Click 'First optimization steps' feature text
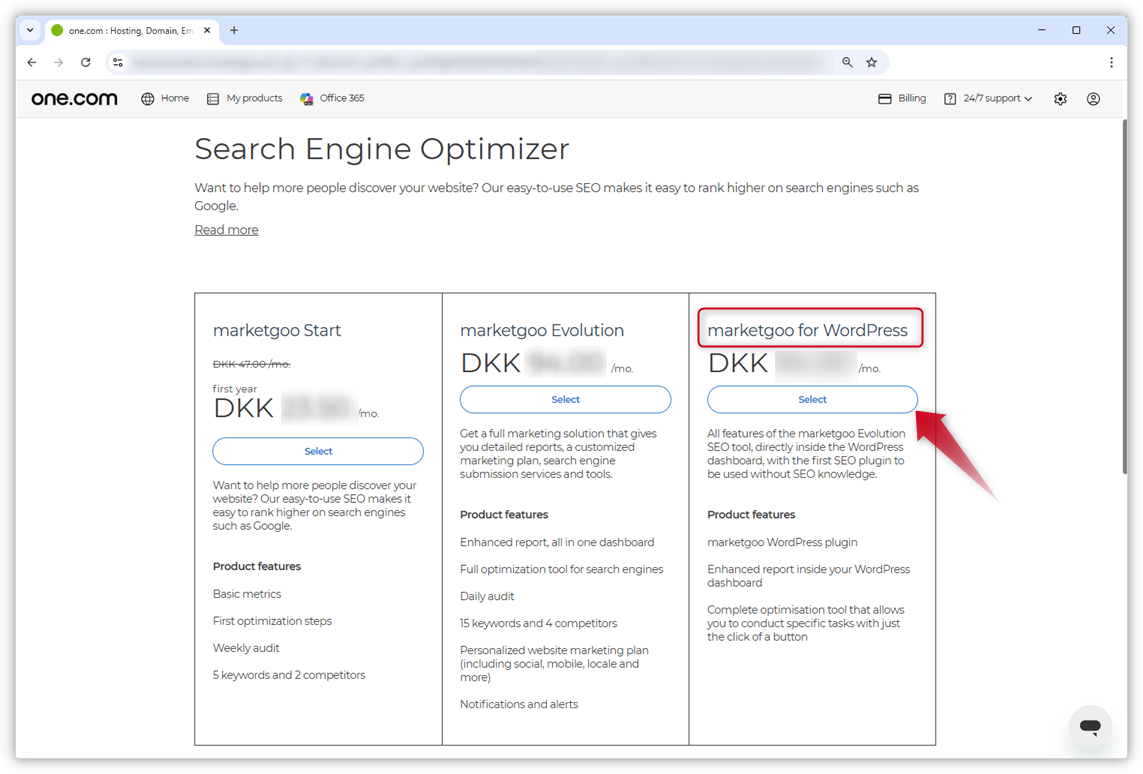The width and height of the screenshot is (1143, 774). tap(273, 621)
